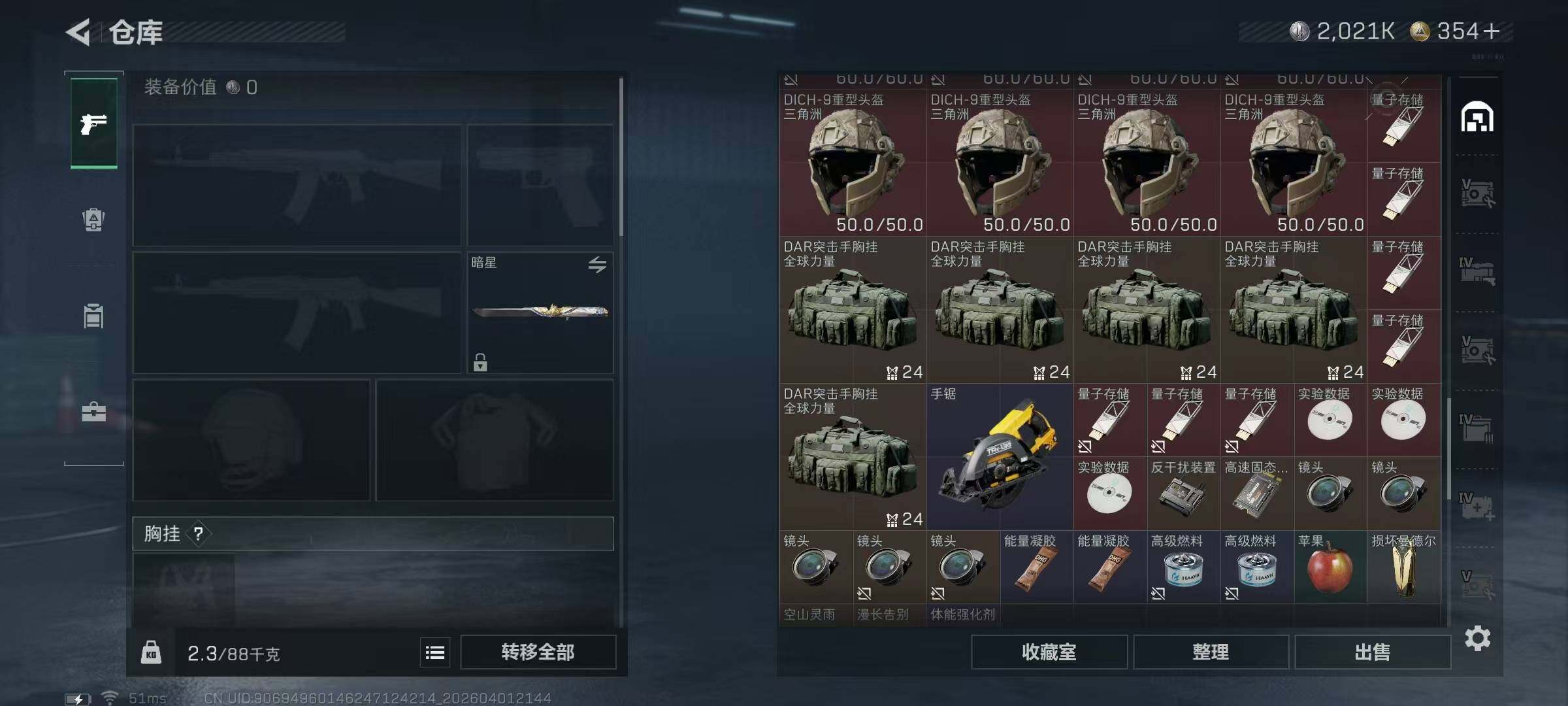The height and width of the screenshot is (706, 1568).
Task: Click the KG weight lock icon
Action: click(x=151, y=652)
